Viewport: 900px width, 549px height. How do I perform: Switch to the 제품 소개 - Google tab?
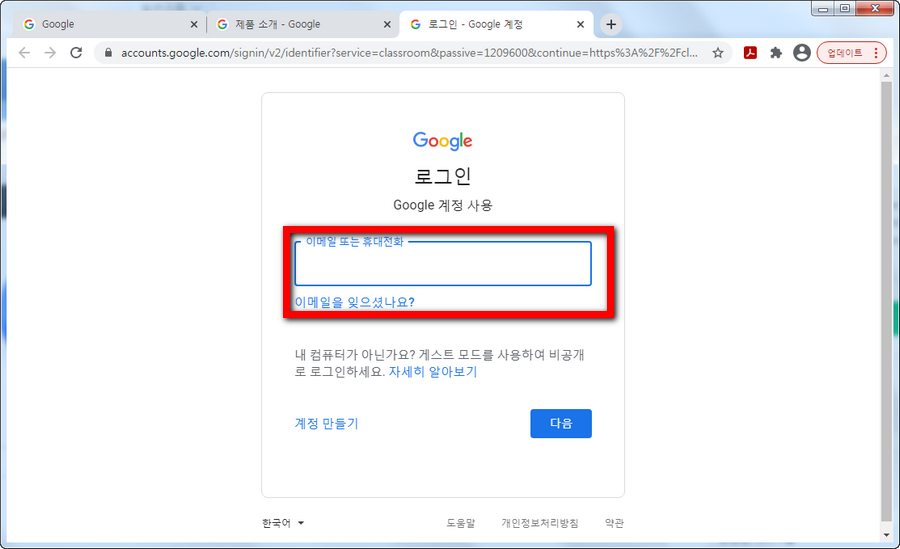pyautogui.click(x=302, y=24)
